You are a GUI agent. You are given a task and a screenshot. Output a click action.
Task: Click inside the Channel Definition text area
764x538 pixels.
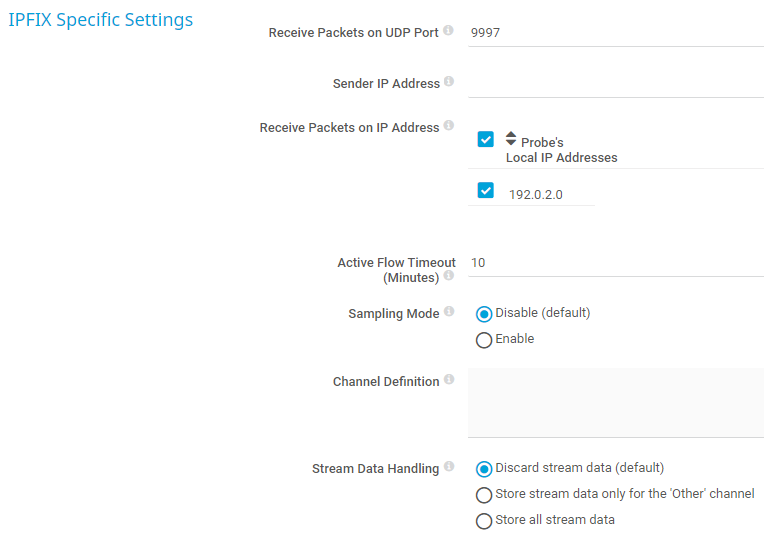[x=615, y=402]
